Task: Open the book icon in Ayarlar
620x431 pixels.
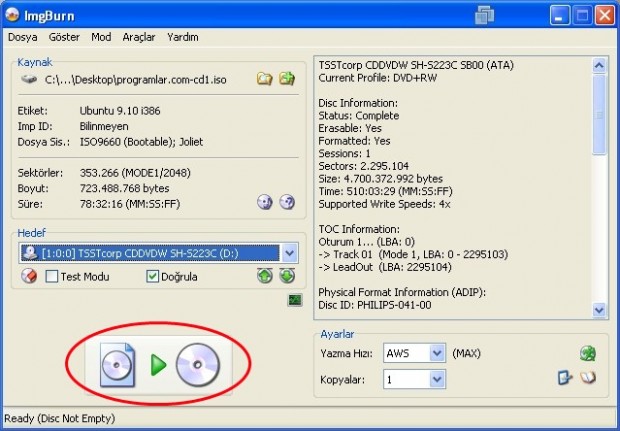Action: click(x=588, y=378)
